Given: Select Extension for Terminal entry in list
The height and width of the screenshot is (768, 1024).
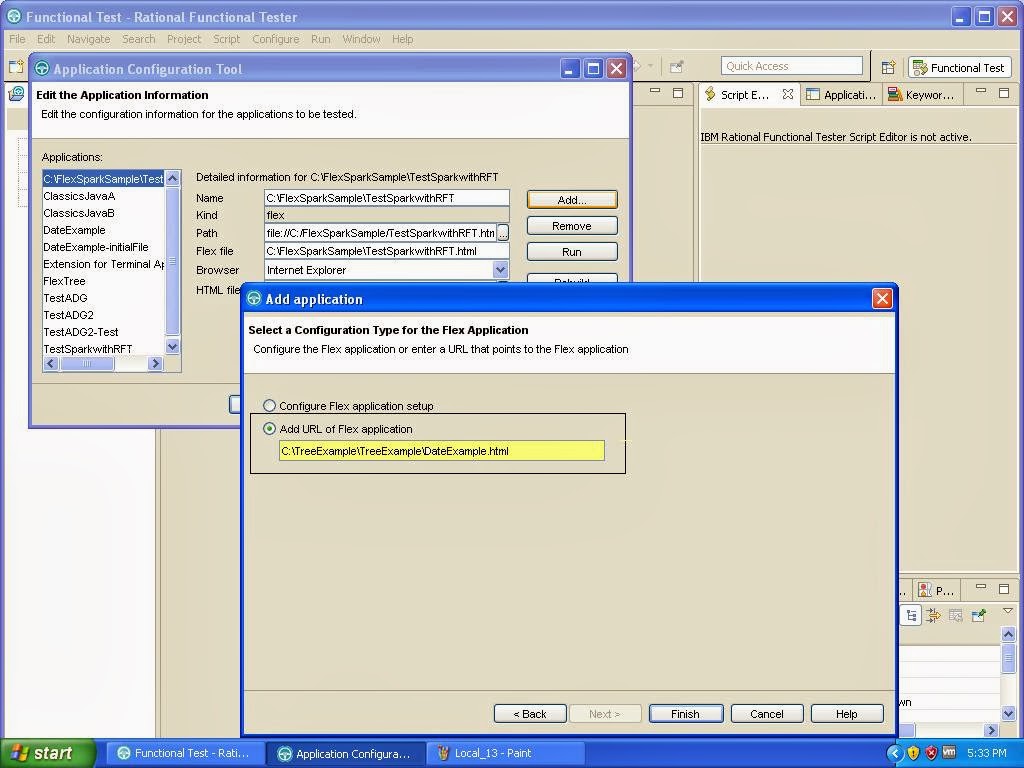Looking at the screenshot, I should pyautogui.click(x=103, y=264).
